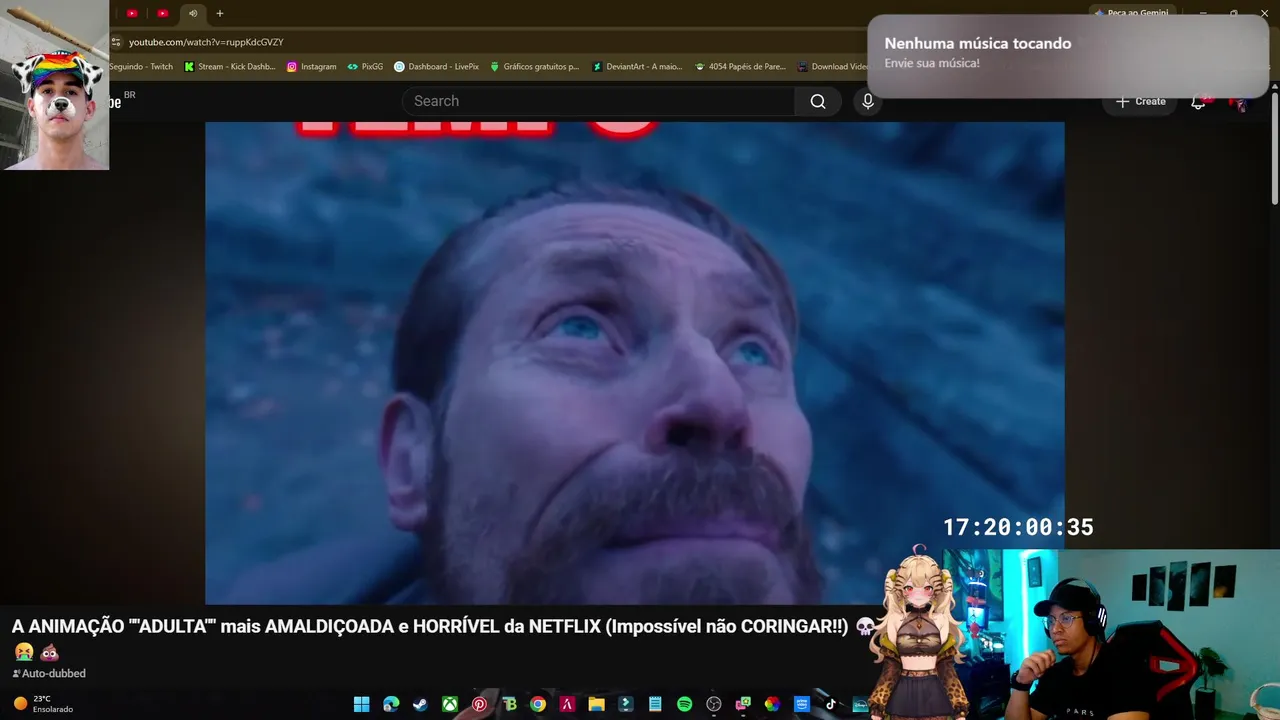Click the page vertical scrollbar thumb
The width and height of the screenshot is (1280, 720).
(x=1274, y=150)
